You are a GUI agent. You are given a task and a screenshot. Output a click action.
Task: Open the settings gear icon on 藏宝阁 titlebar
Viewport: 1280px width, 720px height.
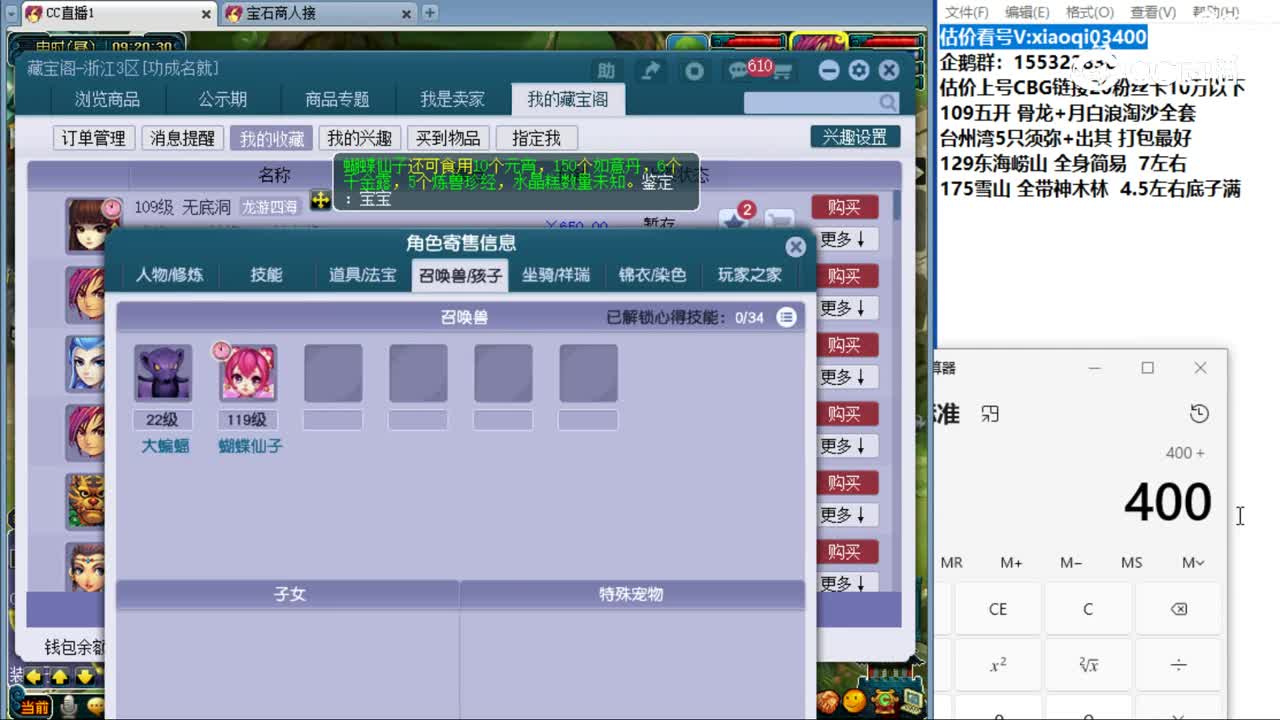[859, 70]
